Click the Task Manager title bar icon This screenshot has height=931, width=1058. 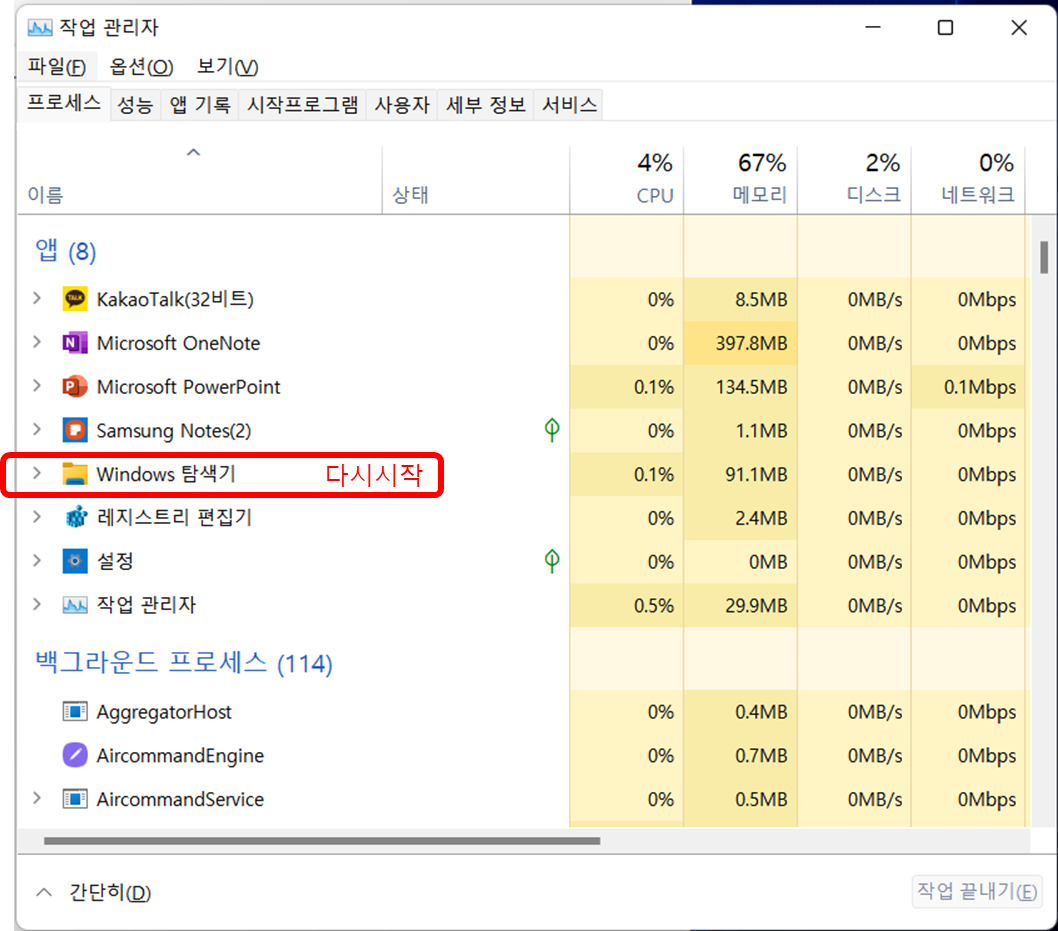pos(40,28)
